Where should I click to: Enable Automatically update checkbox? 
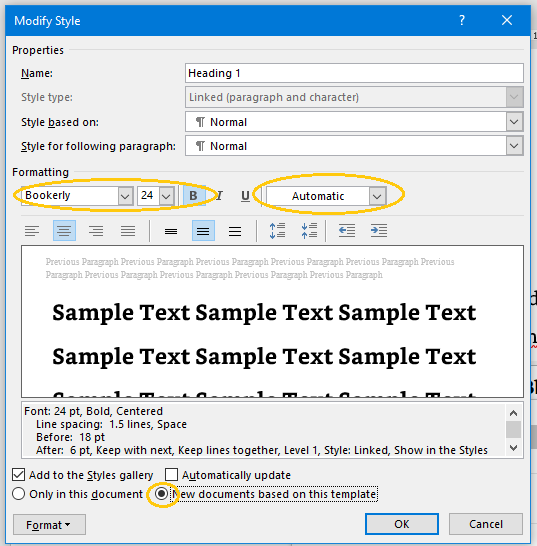[171, 475]
